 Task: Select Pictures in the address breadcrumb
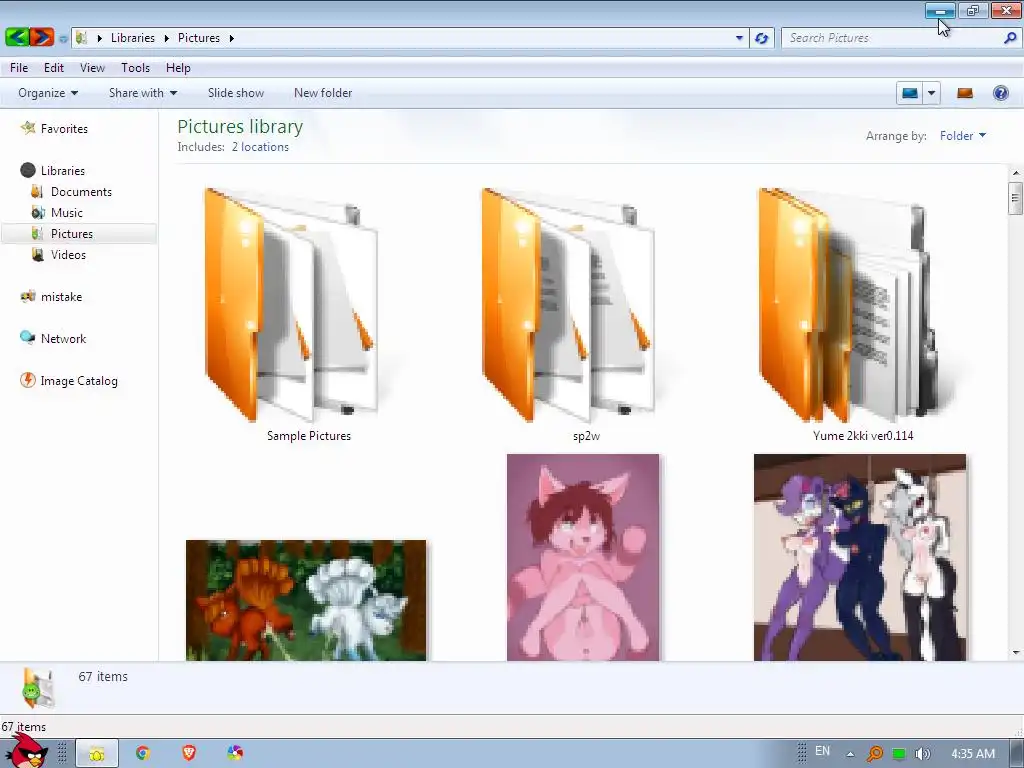[x=199, y=38]
